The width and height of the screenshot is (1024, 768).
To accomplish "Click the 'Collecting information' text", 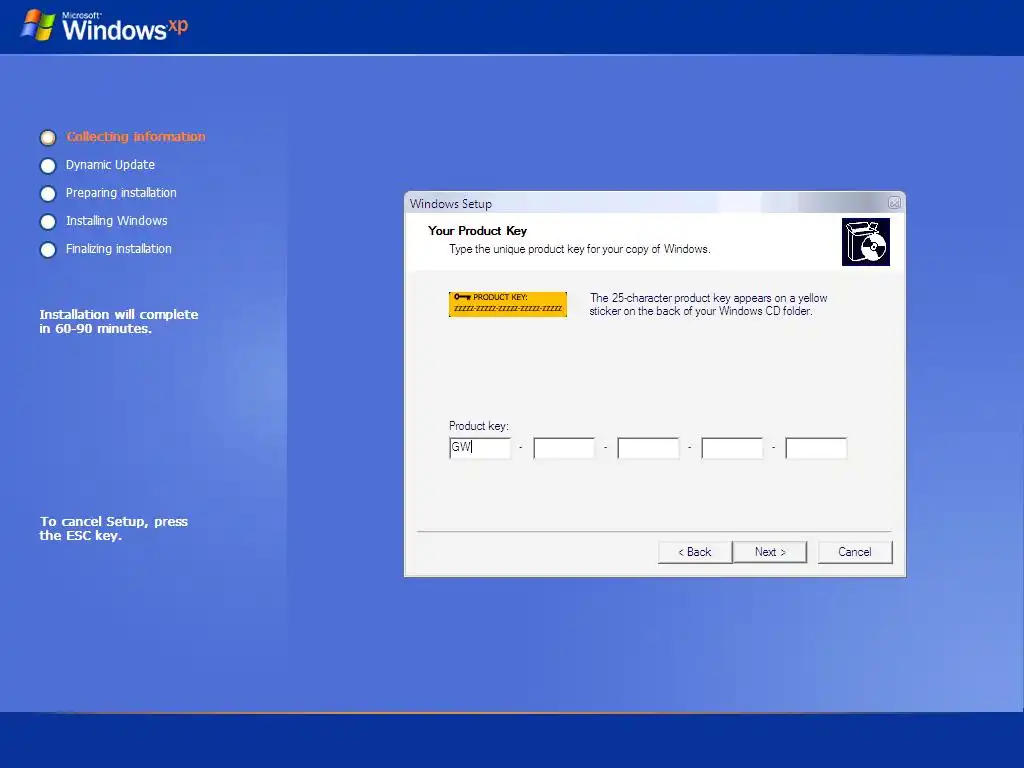I will [136, 136].
